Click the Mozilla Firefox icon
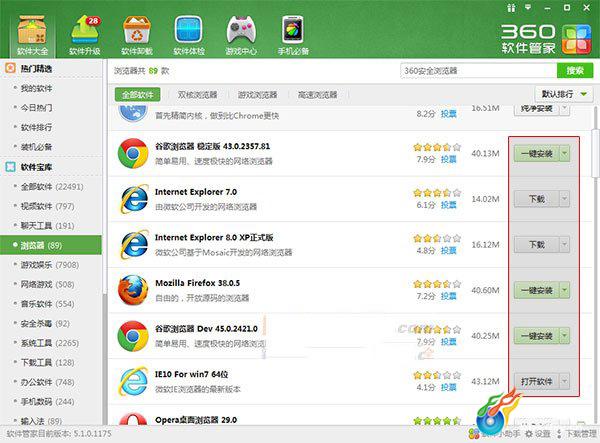600x443 pixels. tap(133, 290)
